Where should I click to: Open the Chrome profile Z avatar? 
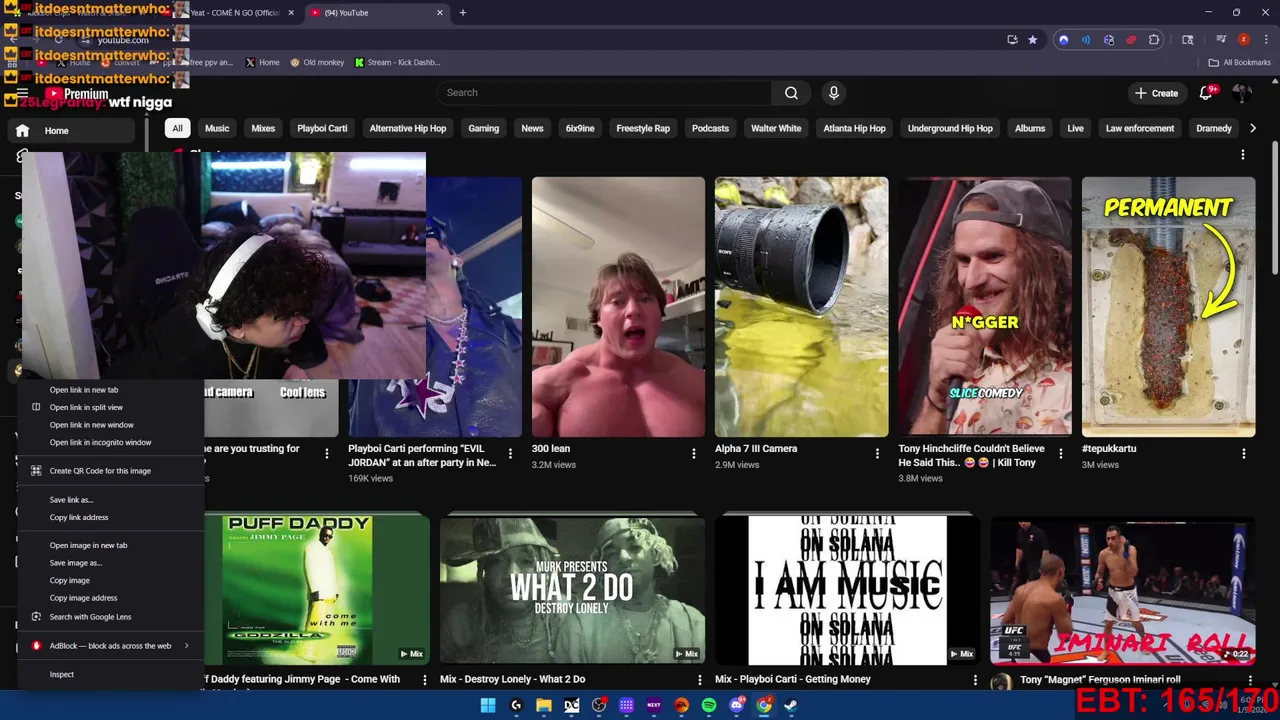(1243, 40)
